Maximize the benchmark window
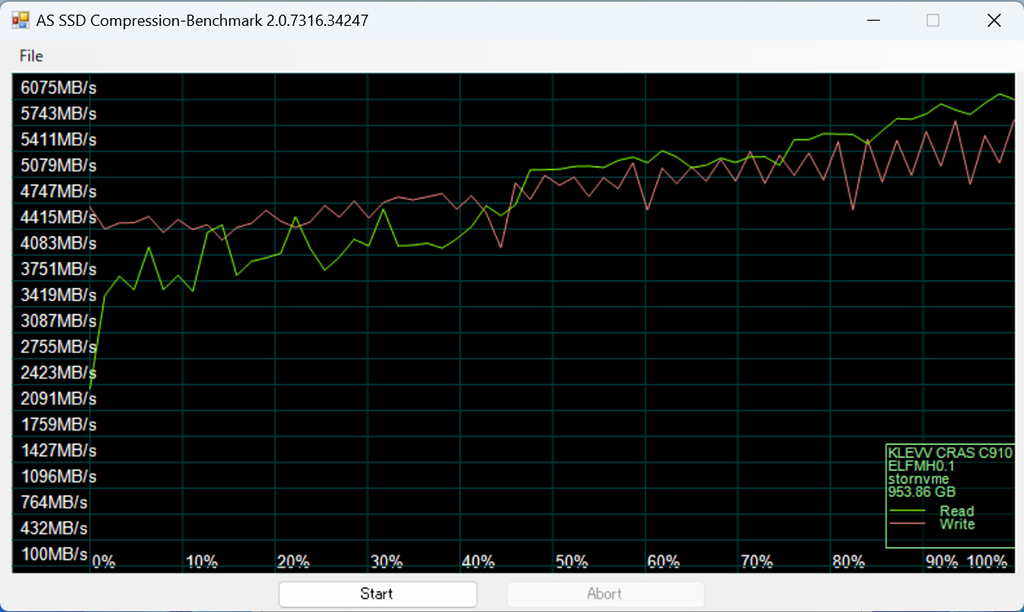The image size is (1024, 612). click(x=933, y=20)
